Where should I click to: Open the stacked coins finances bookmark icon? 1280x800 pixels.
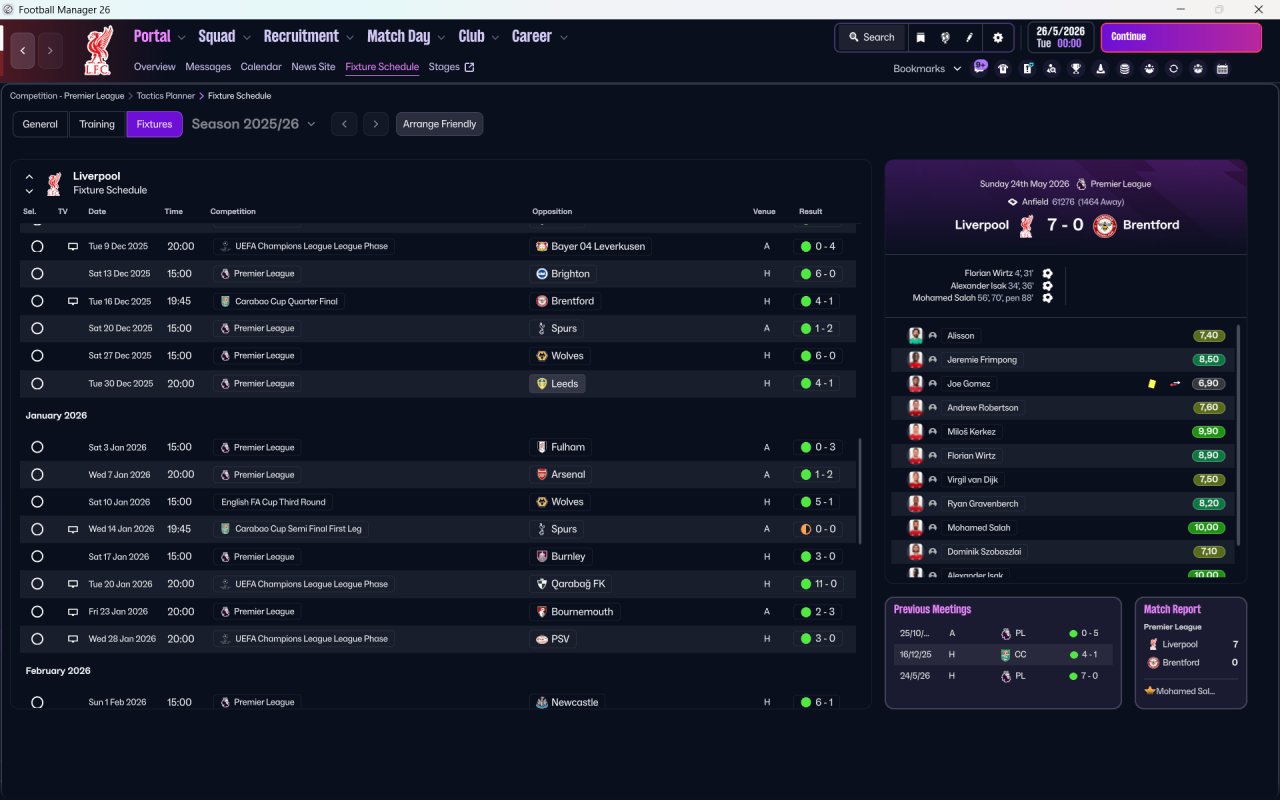pos(1125,69)
